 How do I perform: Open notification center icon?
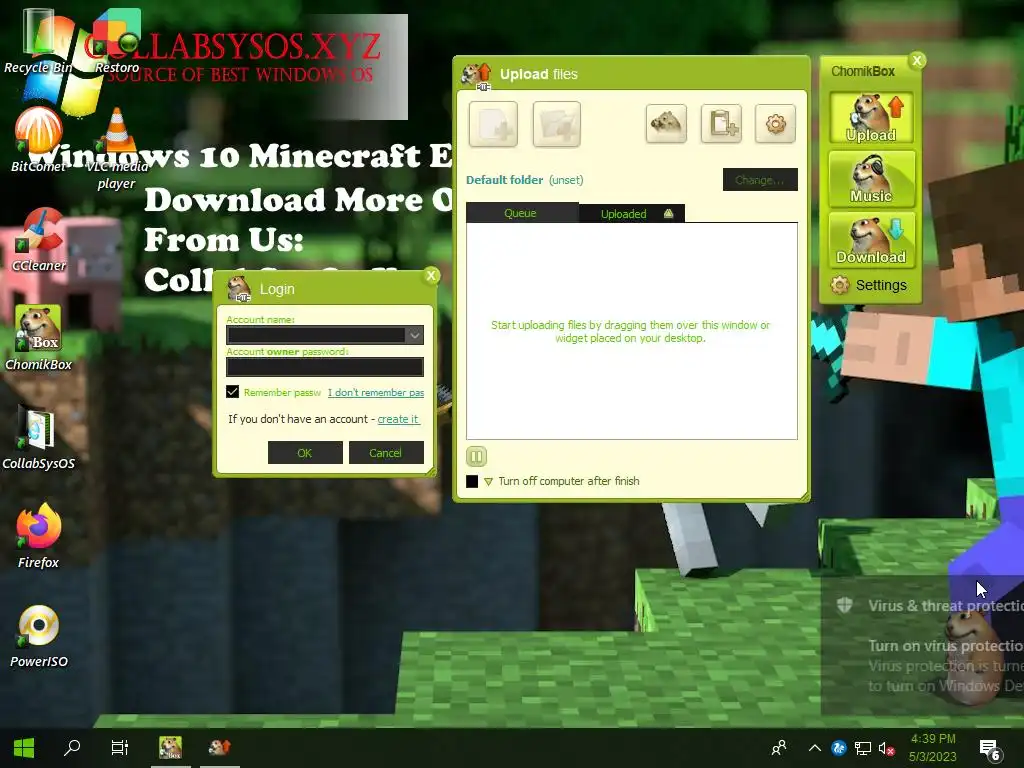tap(989, 750)
